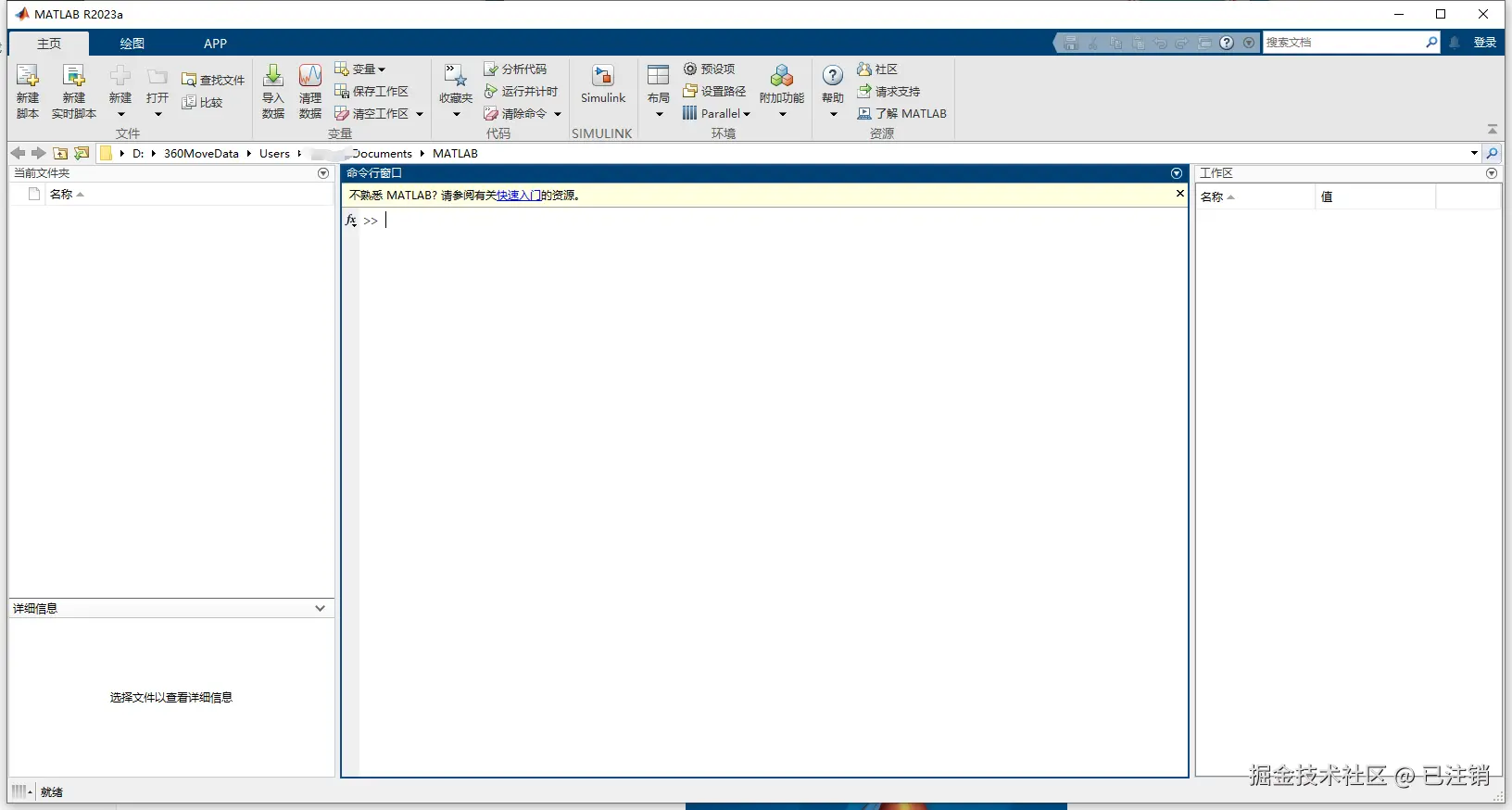Open the Parallel dropdown

point(716,113)
